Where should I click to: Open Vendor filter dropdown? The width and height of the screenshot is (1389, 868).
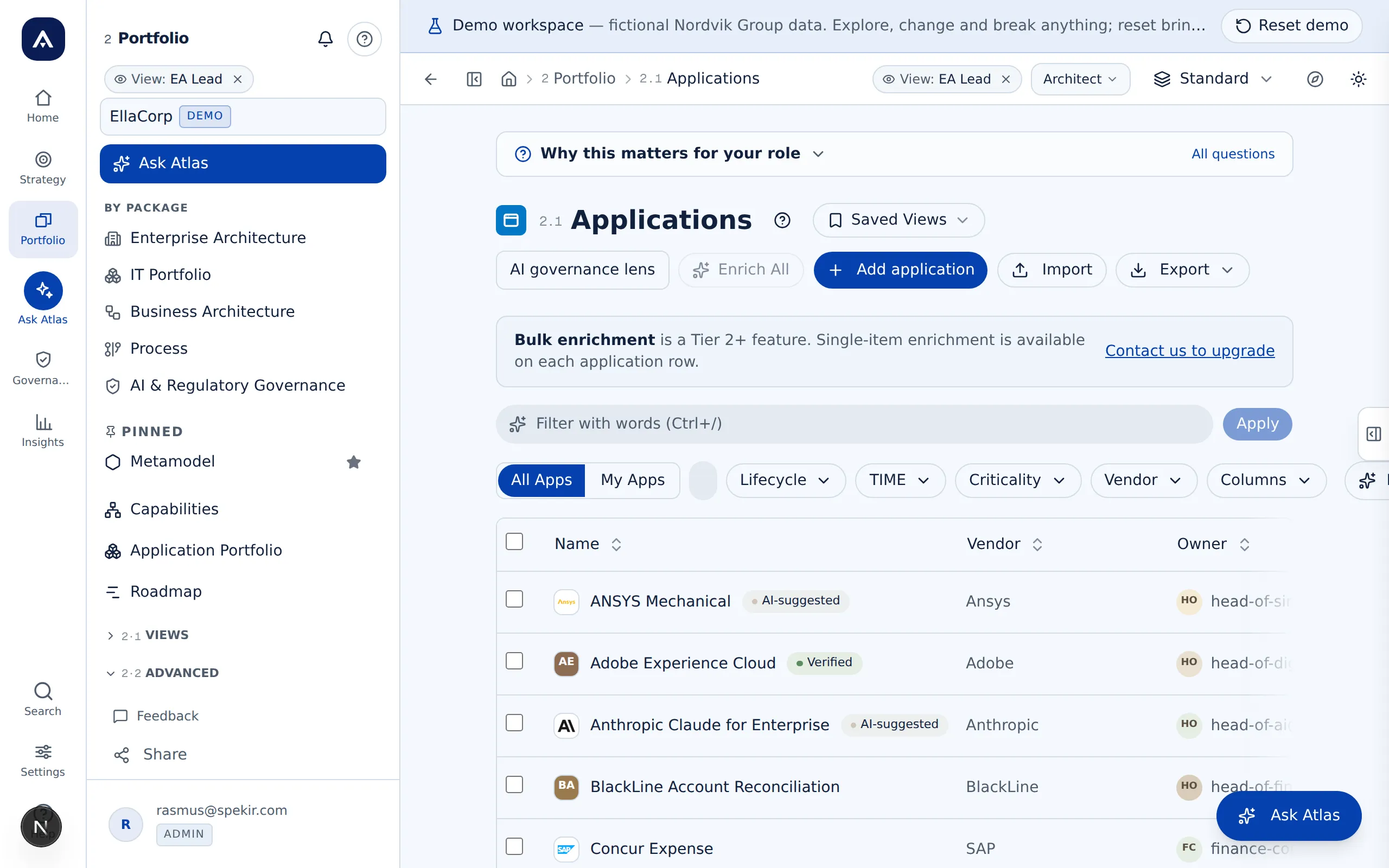point(1143,480)
